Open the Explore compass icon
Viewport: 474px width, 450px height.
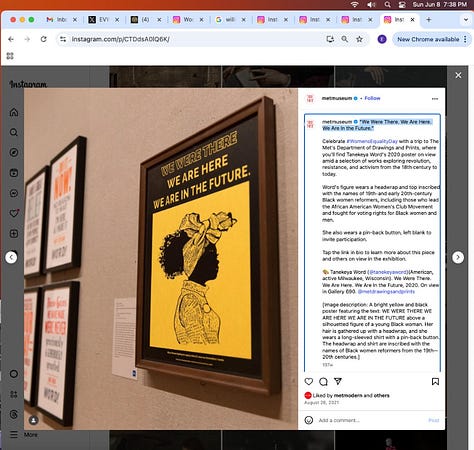14,153
